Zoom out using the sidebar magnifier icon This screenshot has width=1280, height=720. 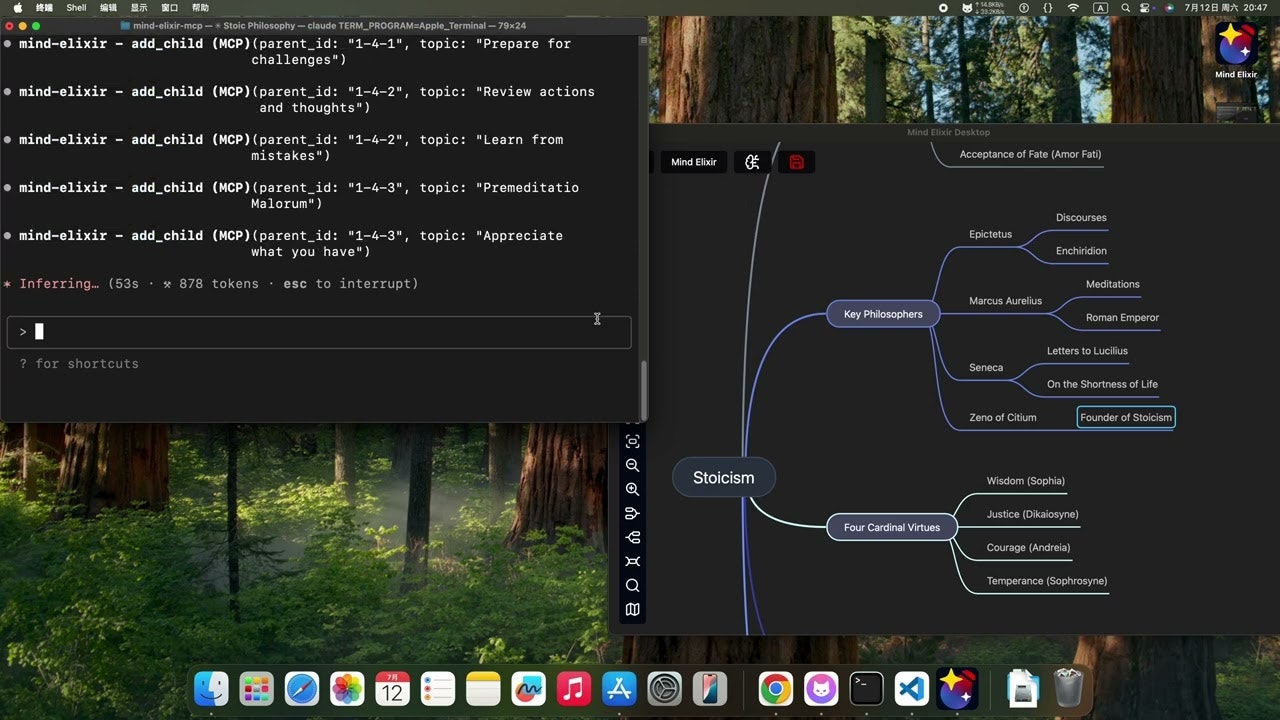pyautogui.click(x=632, y=465)
